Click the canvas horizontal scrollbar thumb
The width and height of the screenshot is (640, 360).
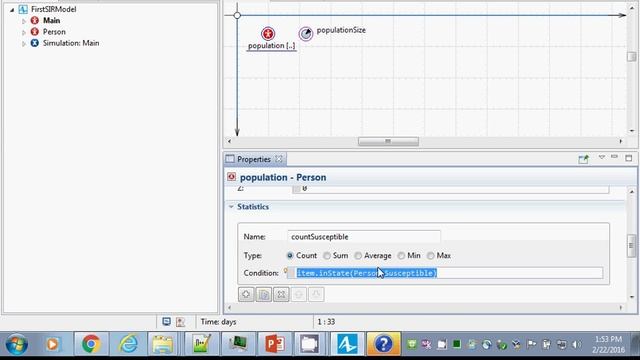(388, 141)
